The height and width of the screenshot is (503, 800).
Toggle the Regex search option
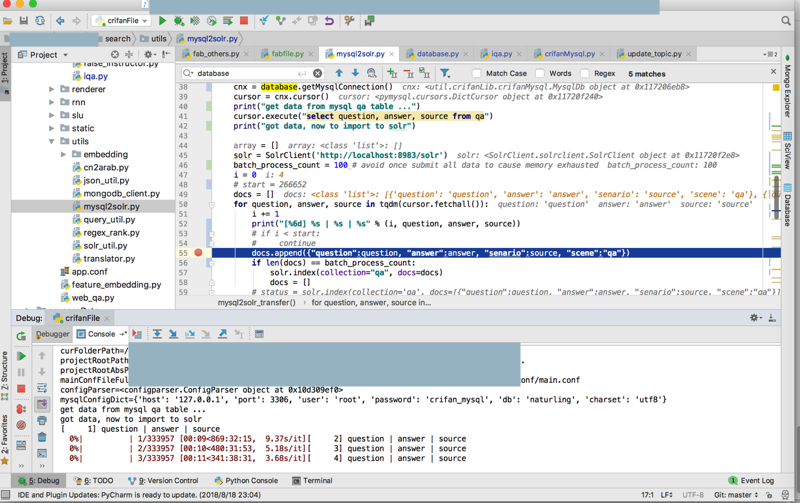(585, 73)
